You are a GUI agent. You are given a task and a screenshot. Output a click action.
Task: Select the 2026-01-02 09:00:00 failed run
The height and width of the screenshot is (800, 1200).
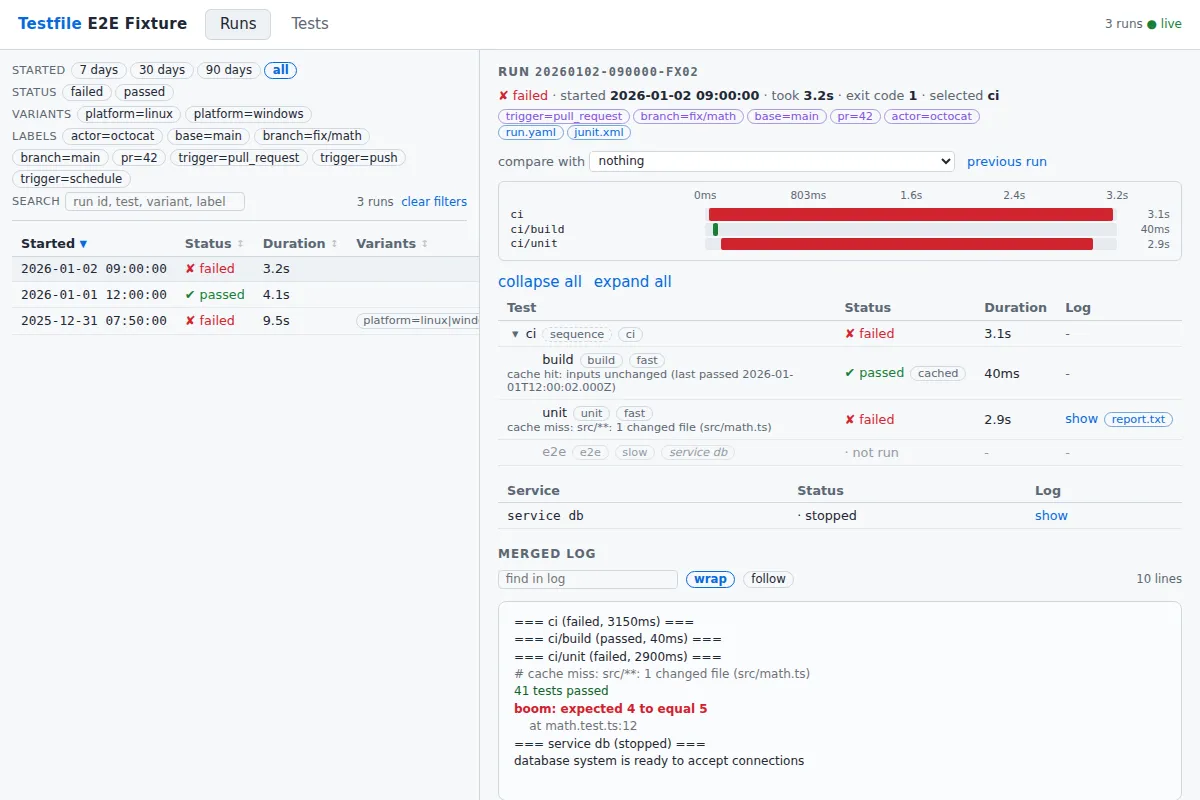tap(245, 269)
